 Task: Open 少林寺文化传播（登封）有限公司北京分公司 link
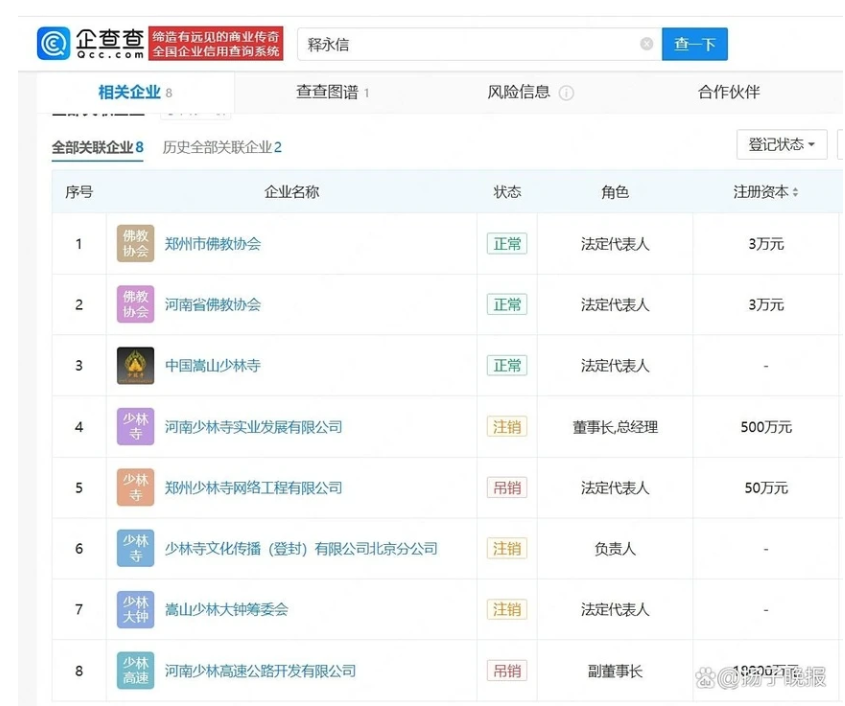(x=300, y=549)
